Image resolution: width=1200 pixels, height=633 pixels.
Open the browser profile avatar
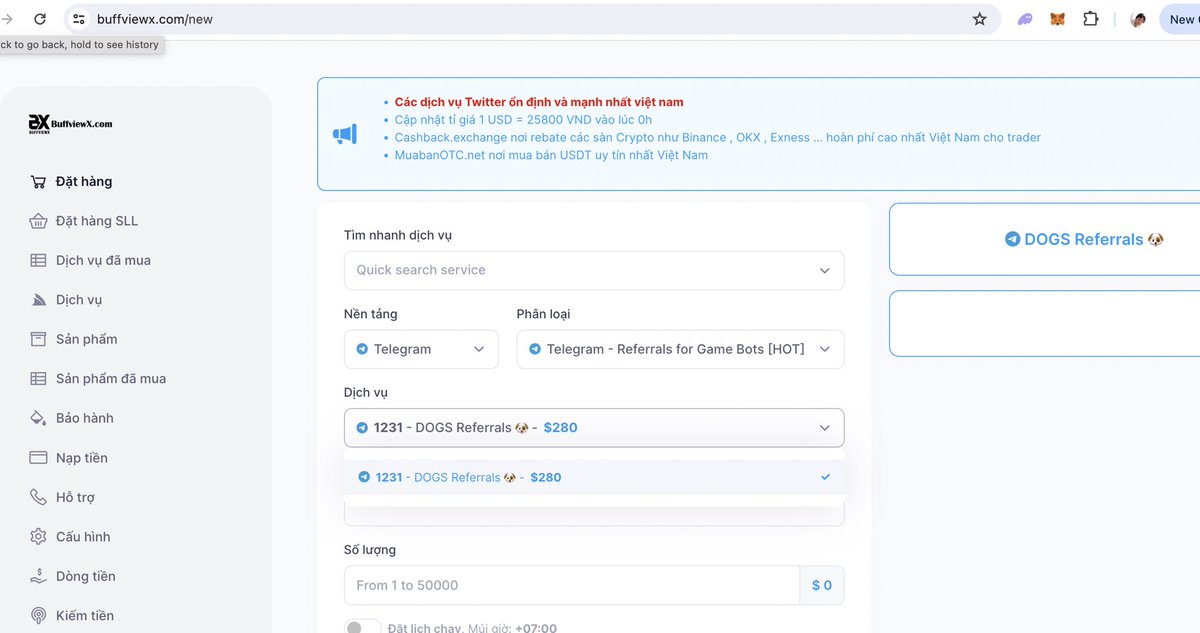[1138, 19]
